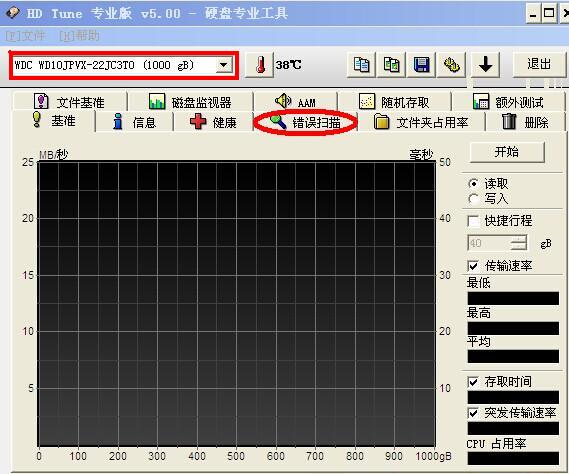Click the 开始 button
This screenshot has width=569, height=474.
pyautogui.click(x=507, y=152)
